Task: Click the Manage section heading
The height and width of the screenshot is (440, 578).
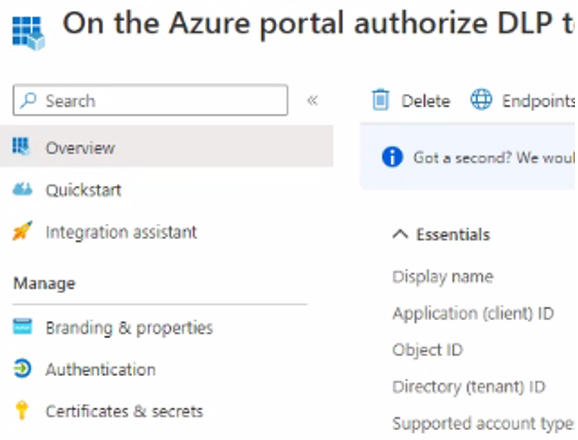Action: click(44, 283)
